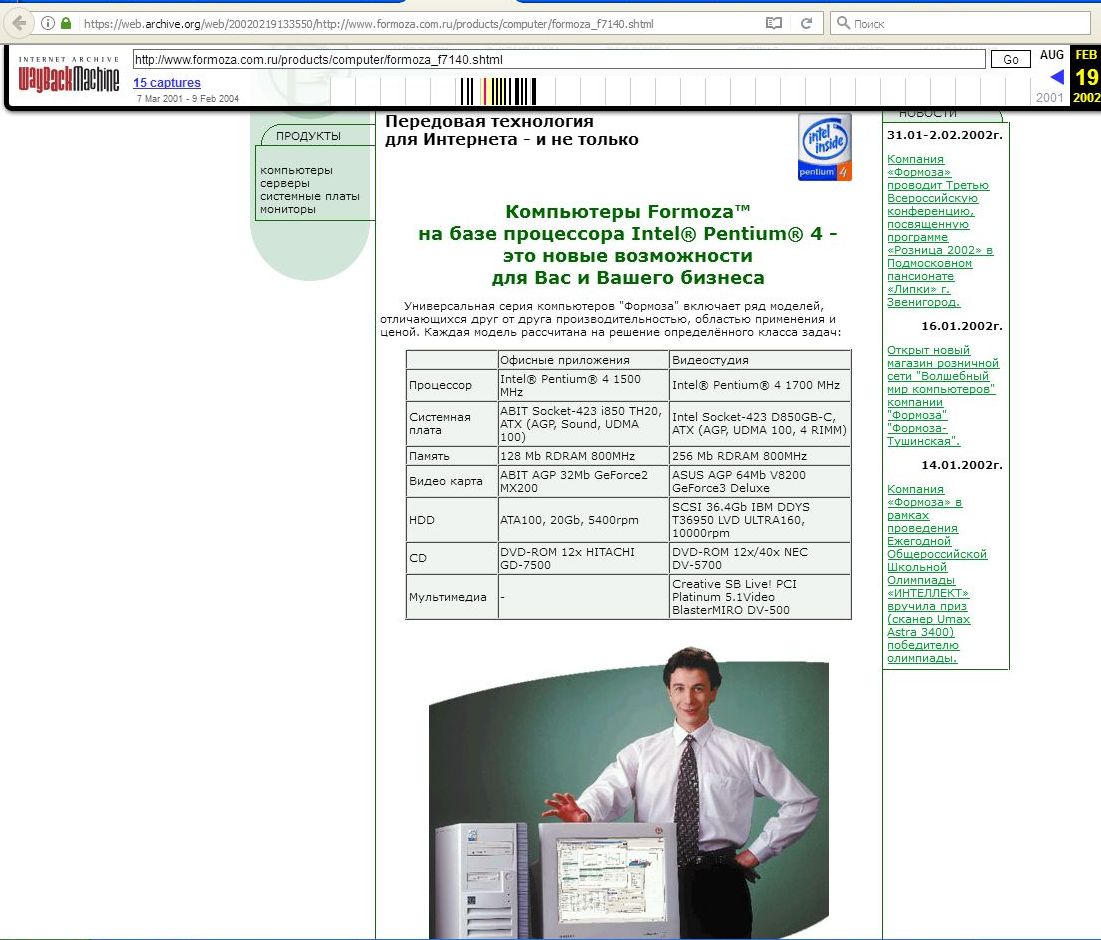Open news link about «ИНТЕЛЛЕКТ» school olympiad
Viewport: 1101px width, 940px height.
(937, 574)
